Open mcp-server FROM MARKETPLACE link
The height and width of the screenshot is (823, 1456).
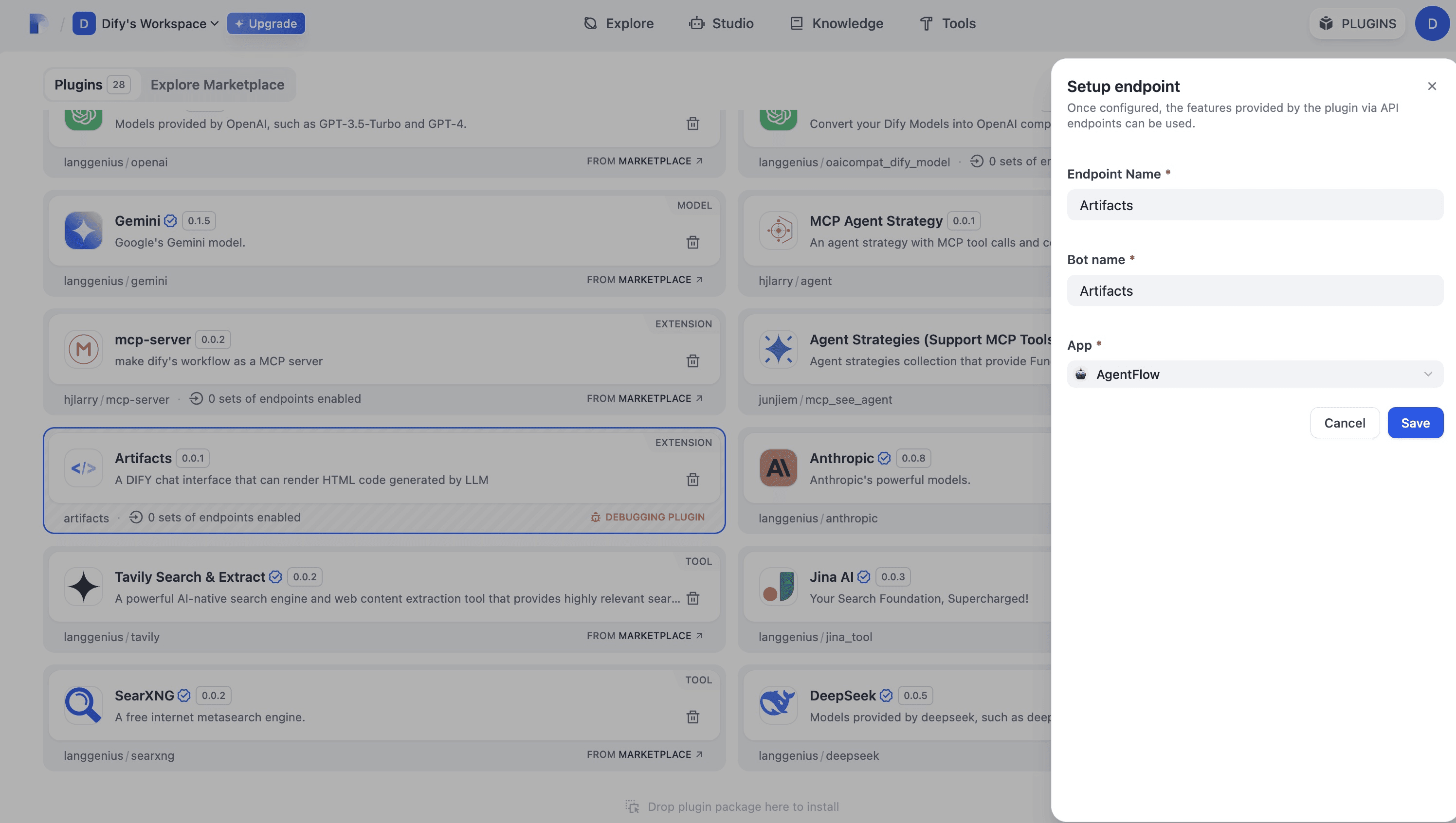645,398
